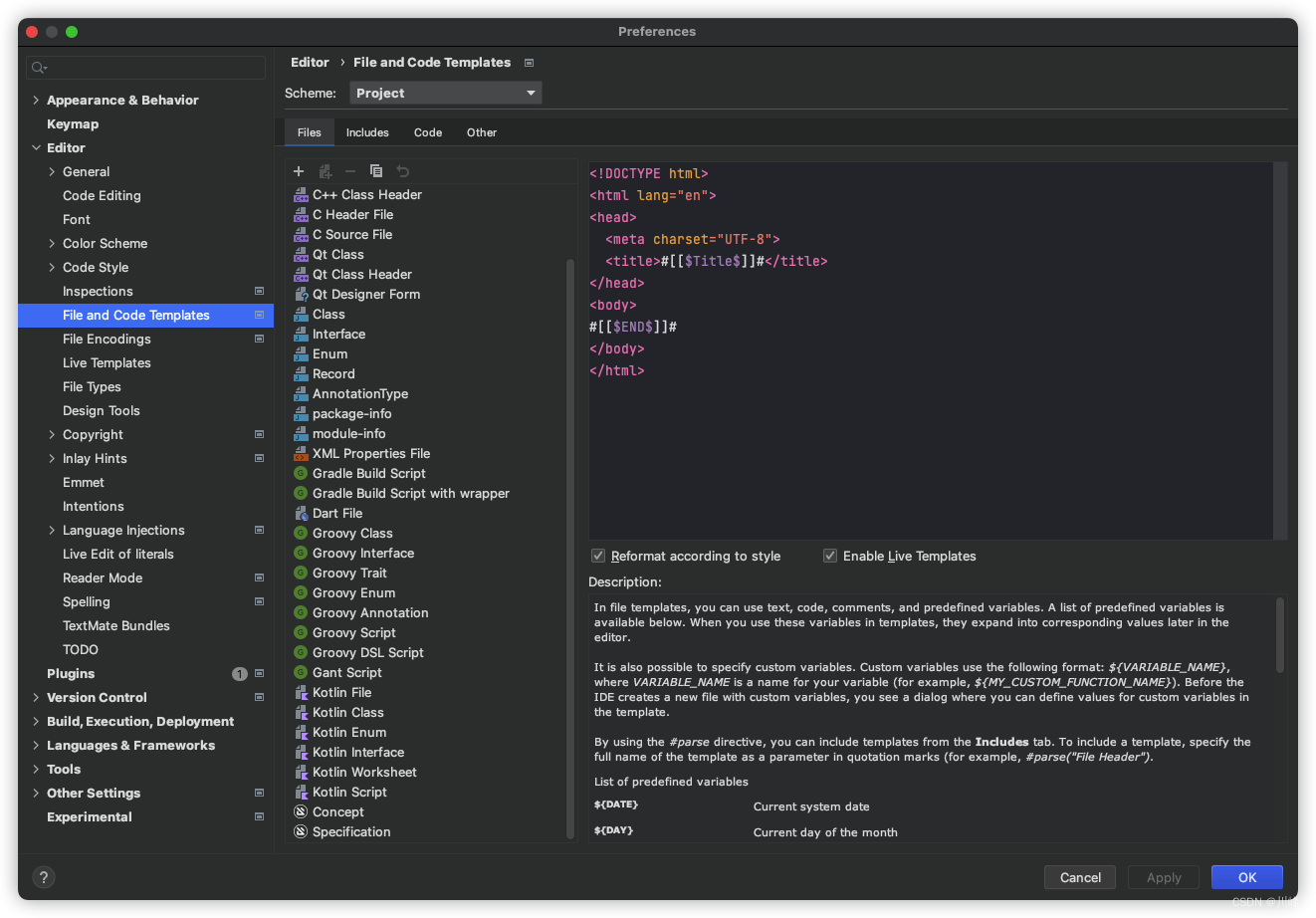The height and width of the screenshot is (918, 1316).
Task: Click the Copy Template icon
Action: 376,171
